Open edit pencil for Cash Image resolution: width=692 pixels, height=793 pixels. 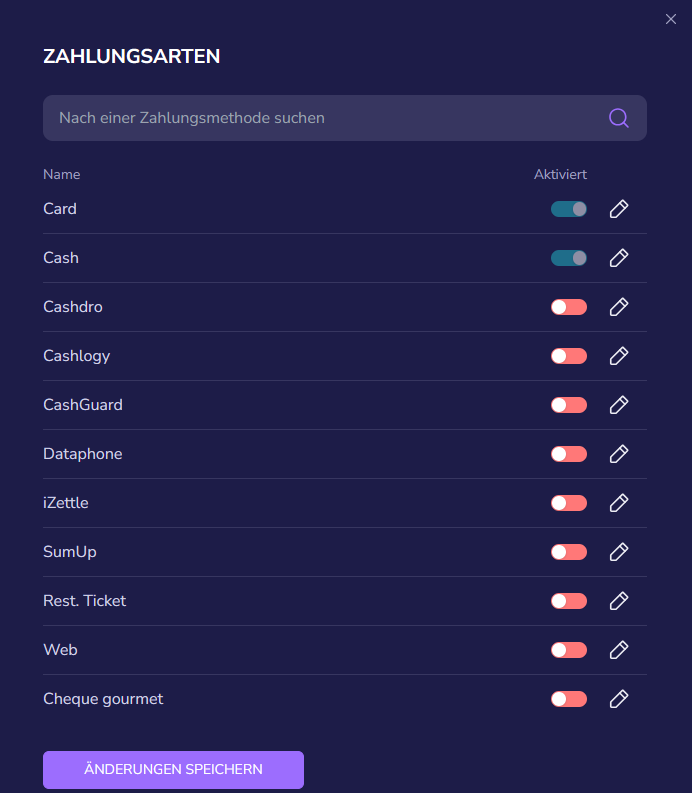click(619, 258)
